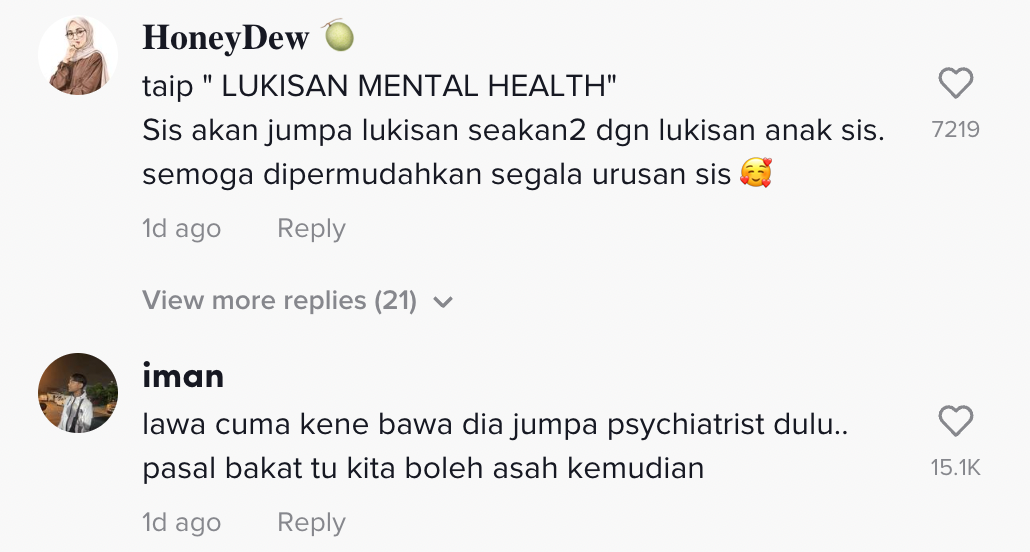Click the line pasal bakat tu kita boleh asah
This screenshot has height=552, width=1030.
click(423, 469)
